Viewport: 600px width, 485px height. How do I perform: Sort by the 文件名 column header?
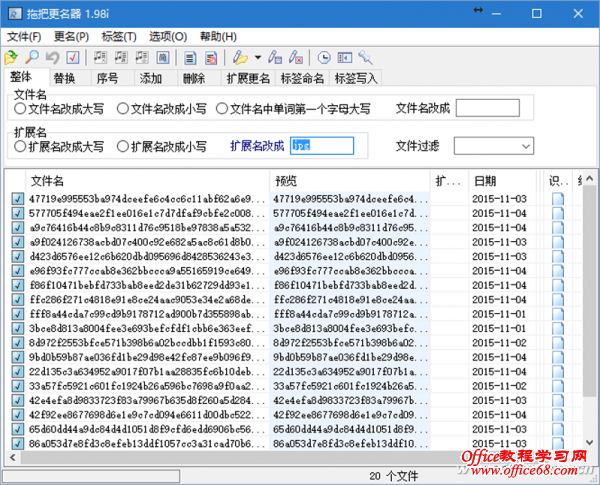point(148,181)
